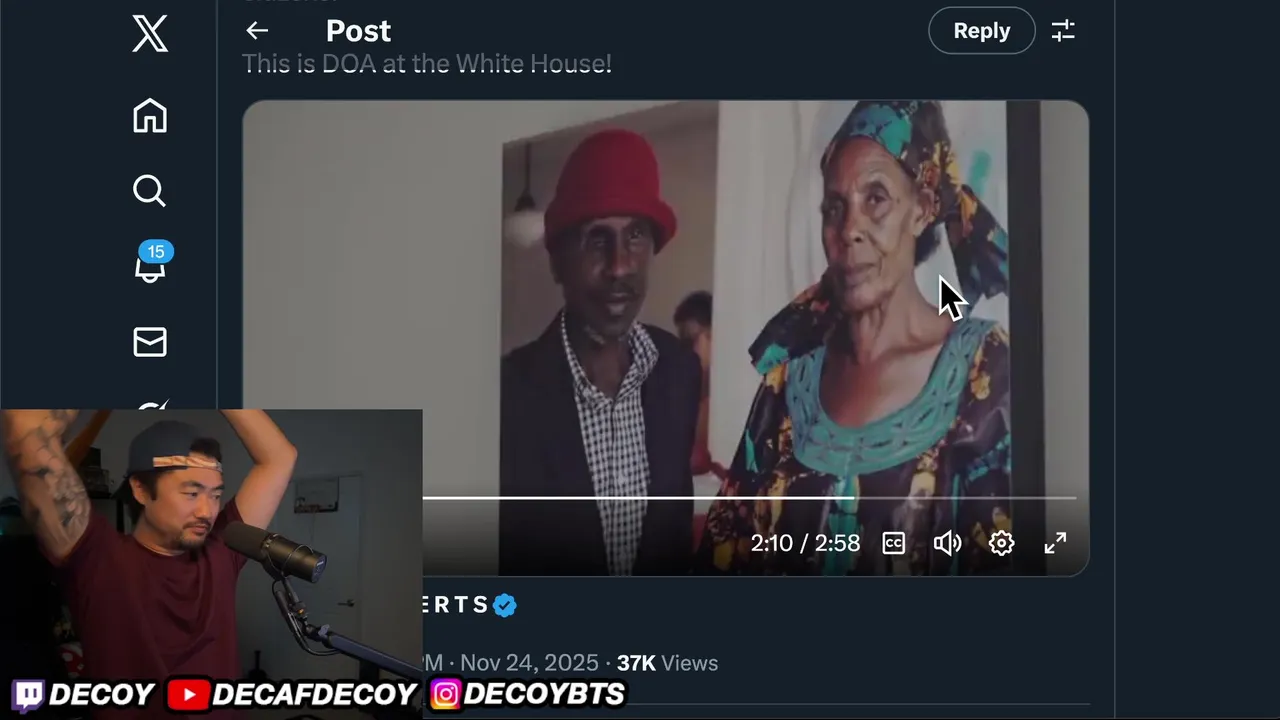Select the Post header title
The image size is (1280, 720).
[358, 31]
